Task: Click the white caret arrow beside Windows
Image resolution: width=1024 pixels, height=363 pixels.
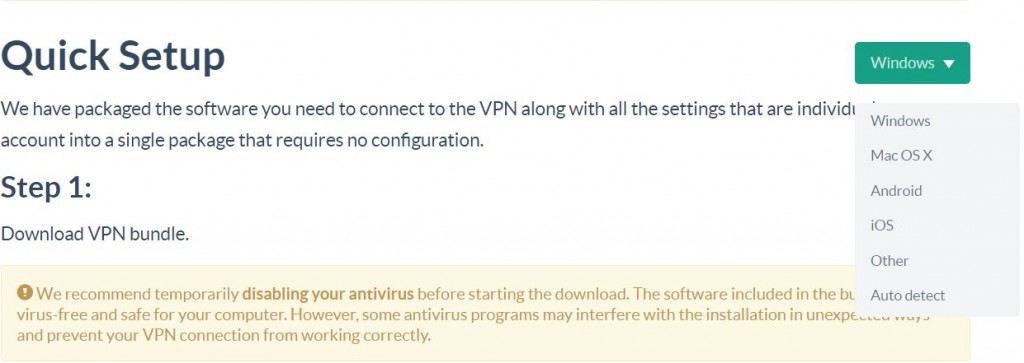Action: pos(949,64)
